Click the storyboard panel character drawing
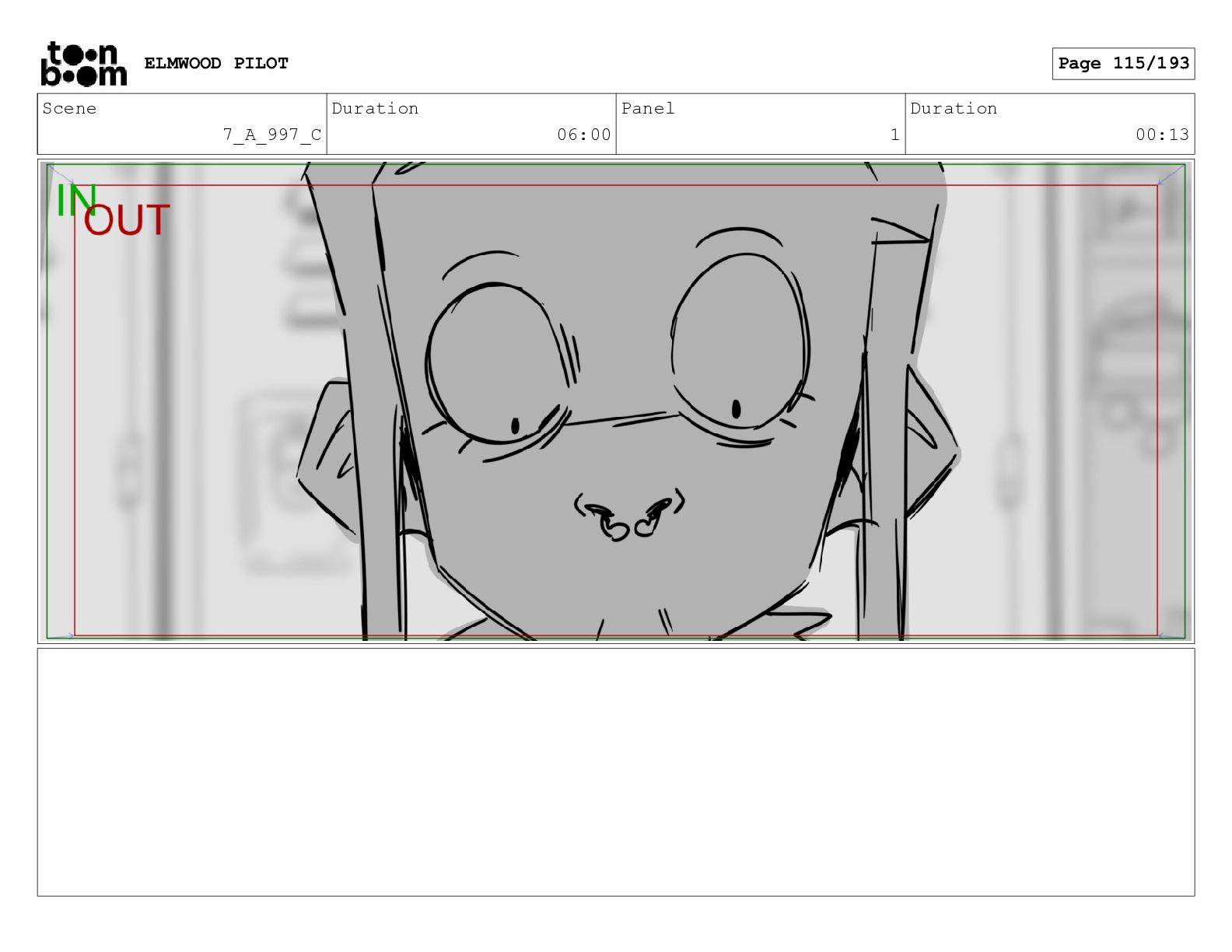 pyautogui.click(x=628, y=401)
